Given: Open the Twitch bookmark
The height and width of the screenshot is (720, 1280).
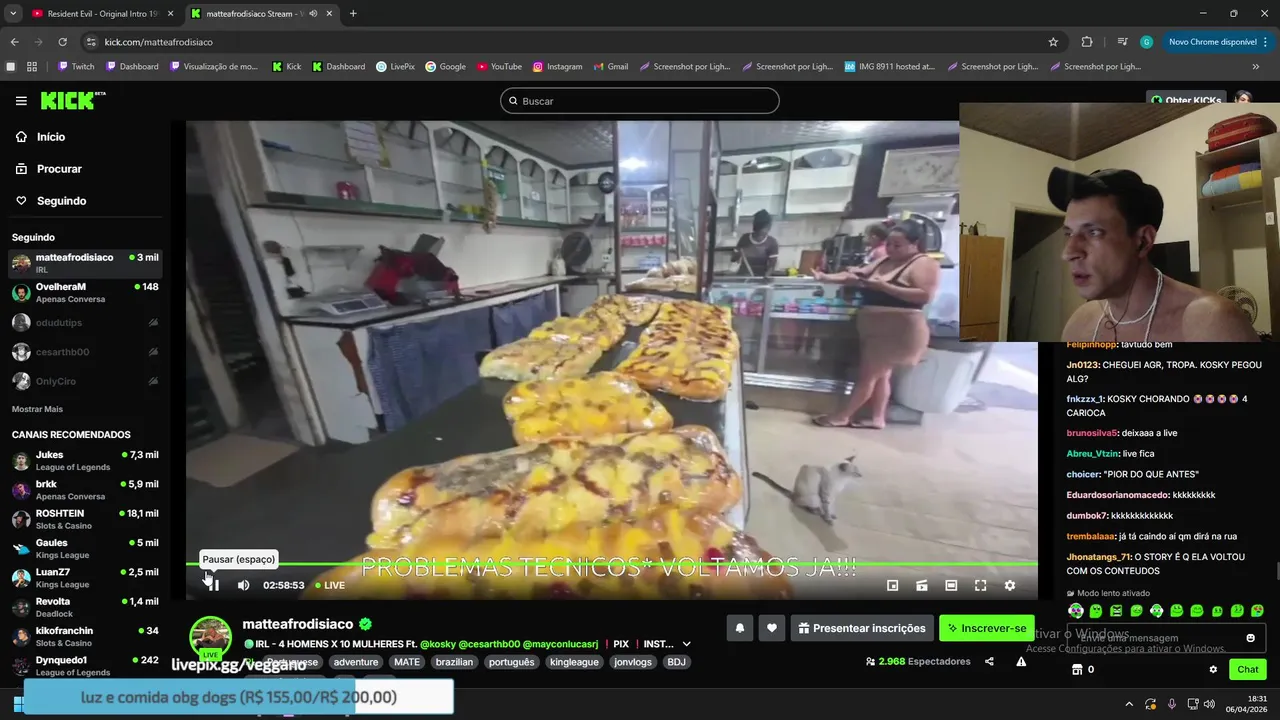Looking at the screenshot, I should point(76,67).
